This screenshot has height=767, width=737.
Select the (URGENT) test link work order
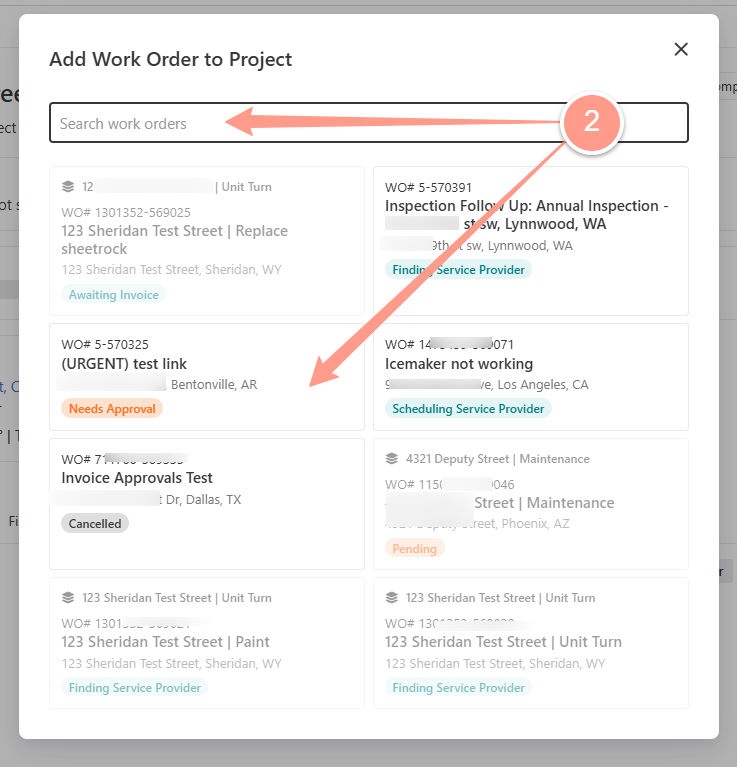point(207,377)
